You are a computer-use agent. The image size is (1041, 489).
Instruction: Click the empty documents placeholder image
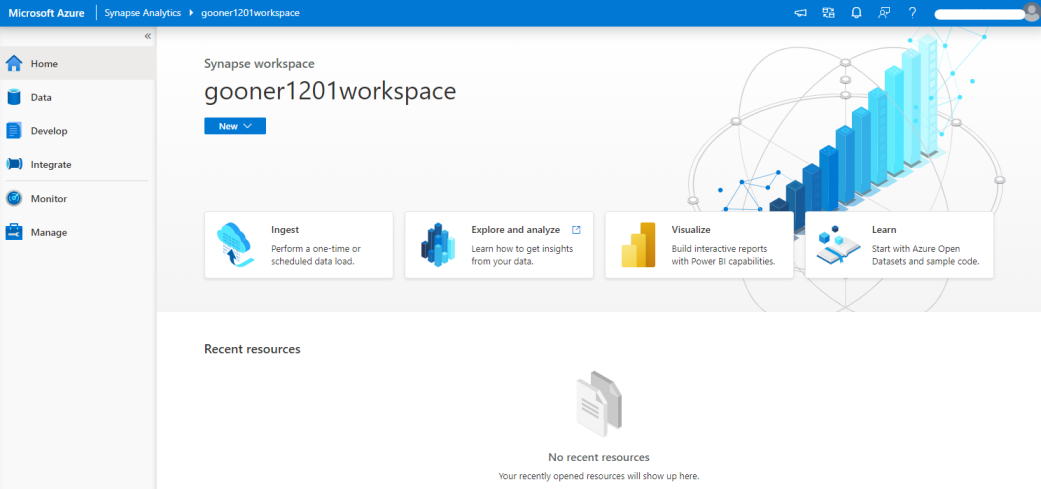[x=599, y=404]
